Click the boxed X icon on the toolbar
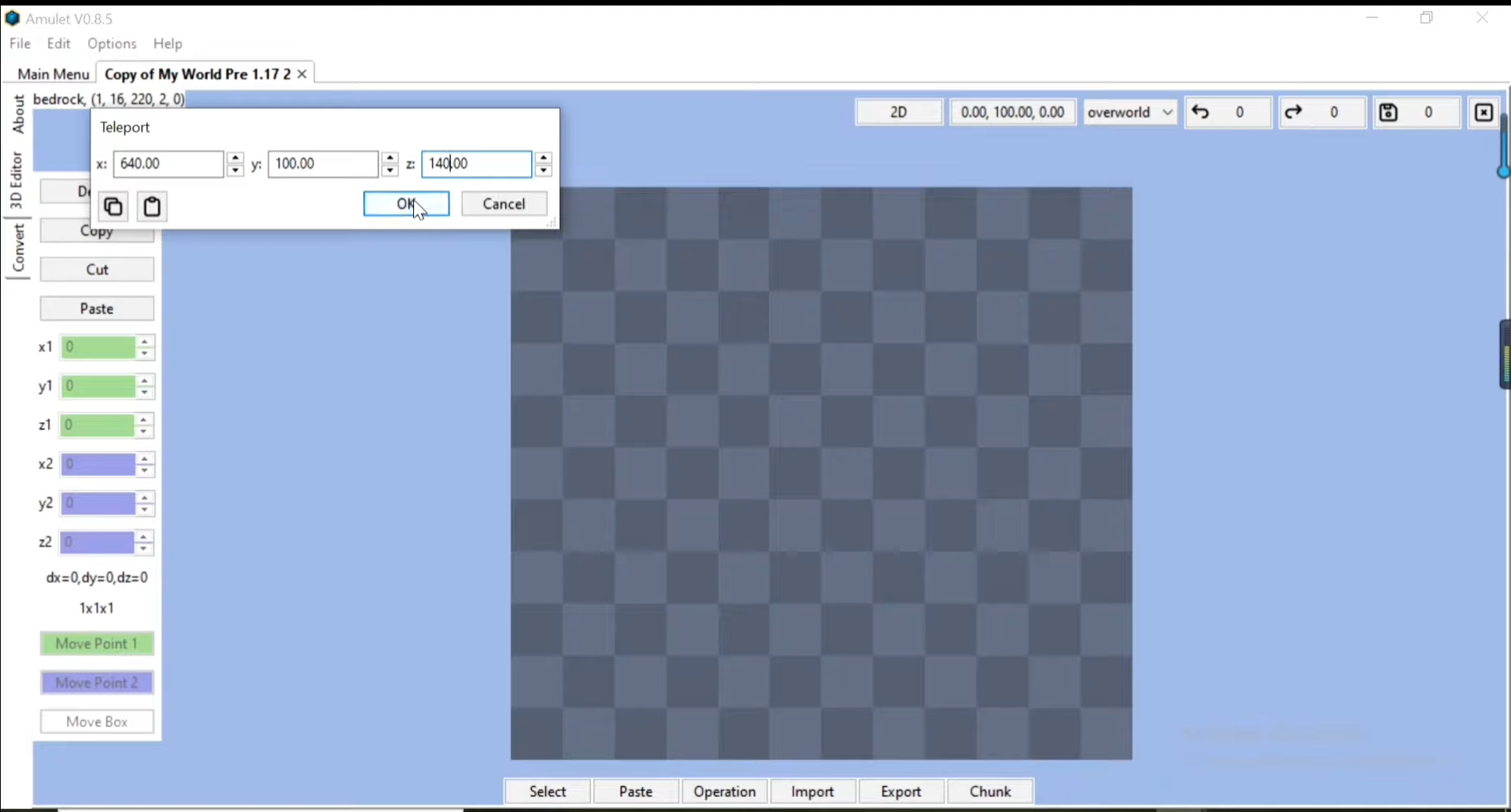Screen dimensions: 1511x812 click(x=1483, y=113)
